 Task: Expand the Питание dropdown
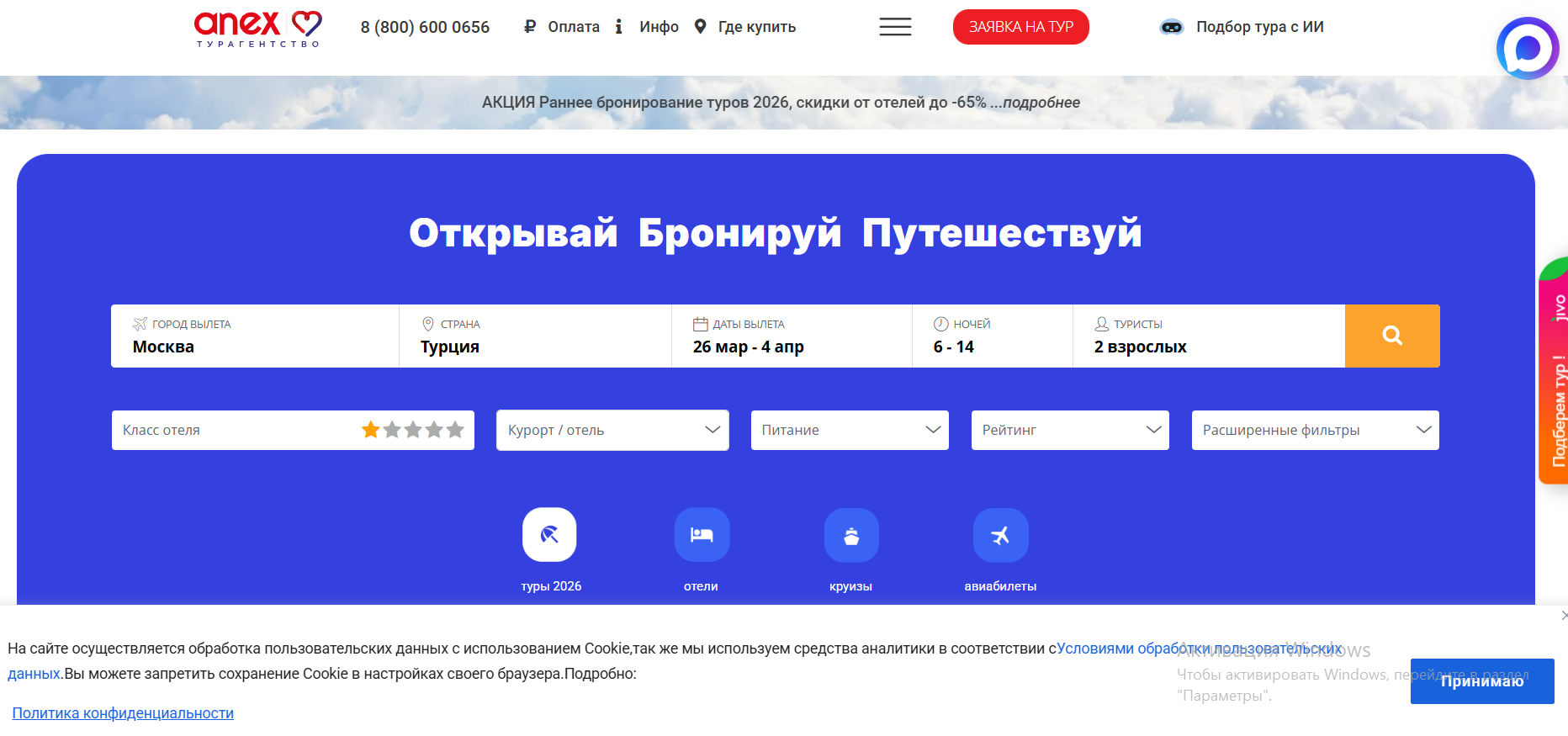point(850,430)
